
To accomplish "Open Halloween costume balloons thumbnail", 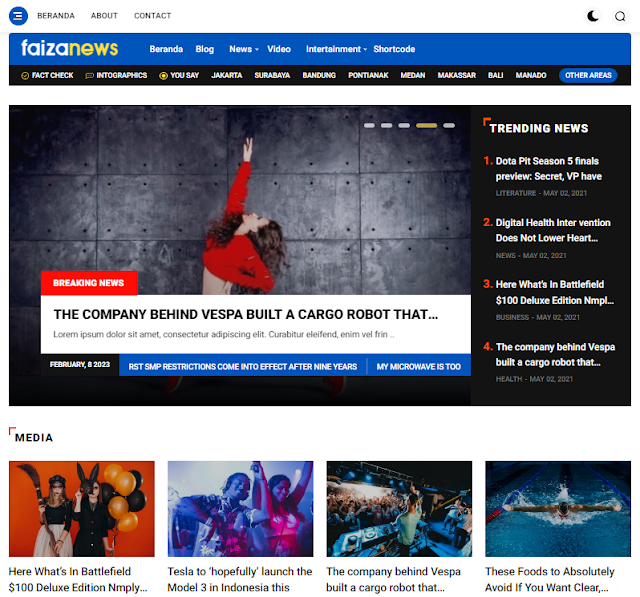I will (82, 508).
